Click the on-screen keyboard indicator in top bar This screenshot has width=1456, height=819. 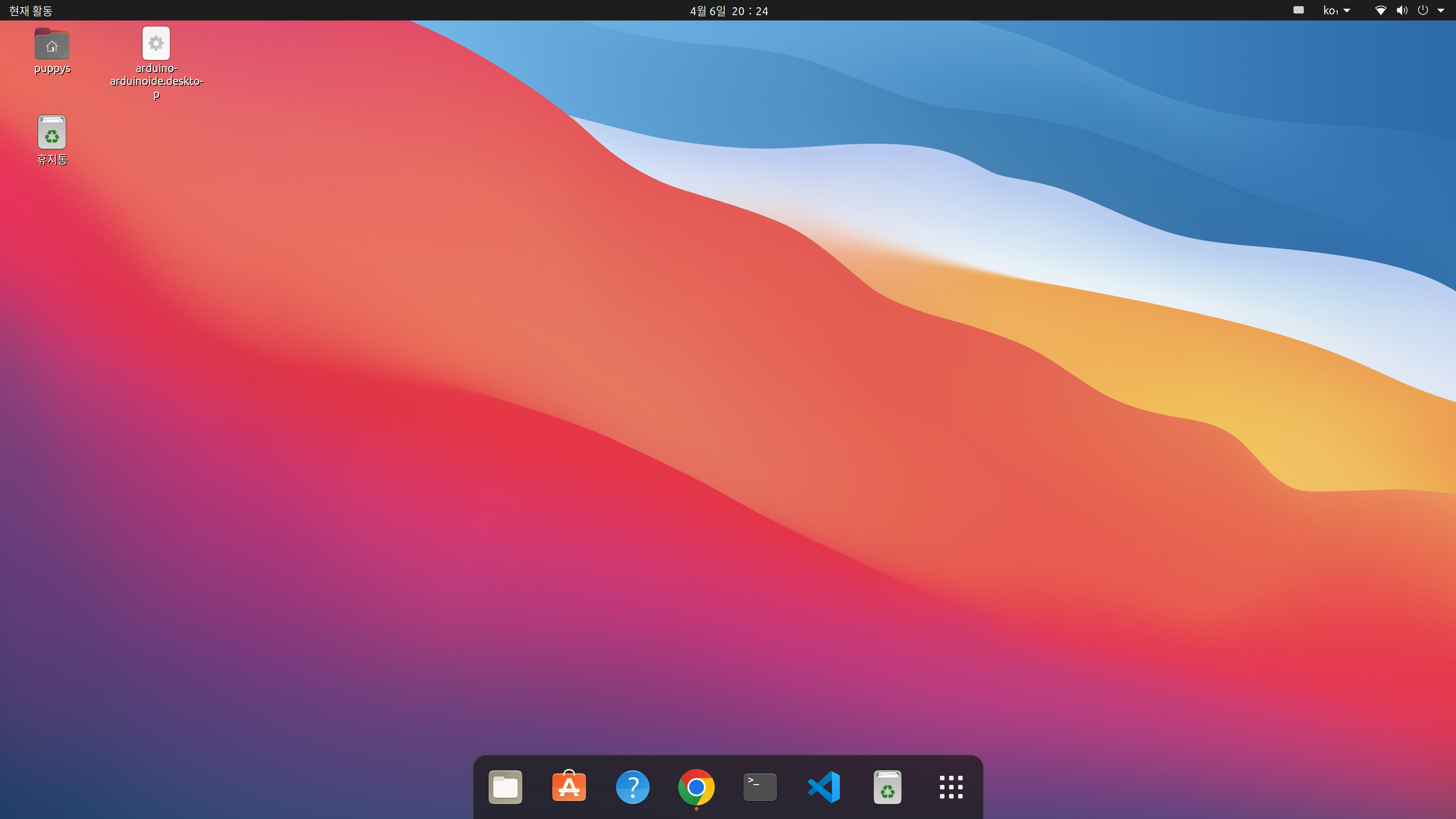1298,10
